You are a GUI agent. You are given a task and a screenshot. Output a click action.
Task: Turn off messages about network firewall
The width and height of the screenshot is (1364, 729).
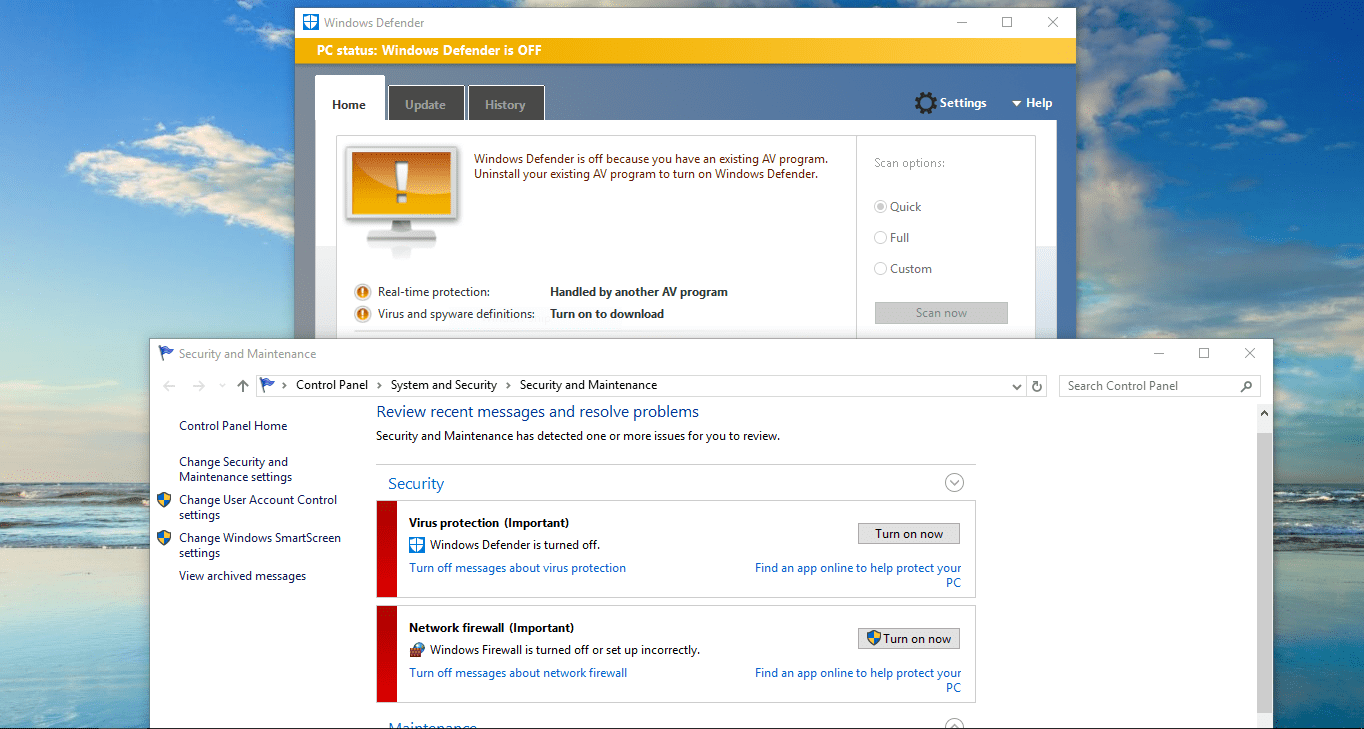[518, 673]
